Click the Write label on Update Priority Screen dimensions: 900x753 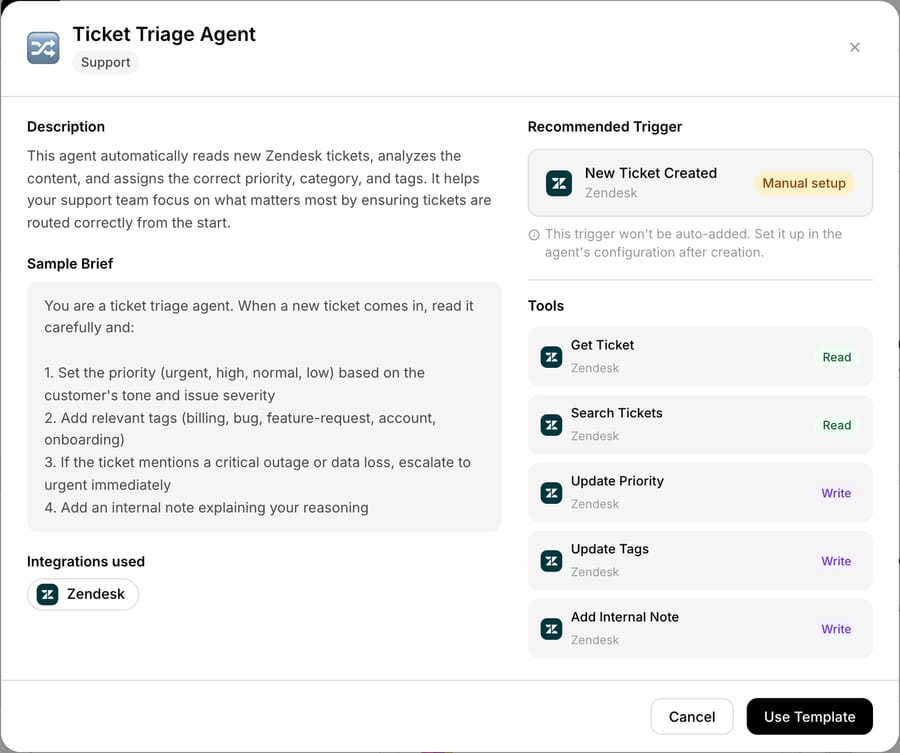point(836,493)
